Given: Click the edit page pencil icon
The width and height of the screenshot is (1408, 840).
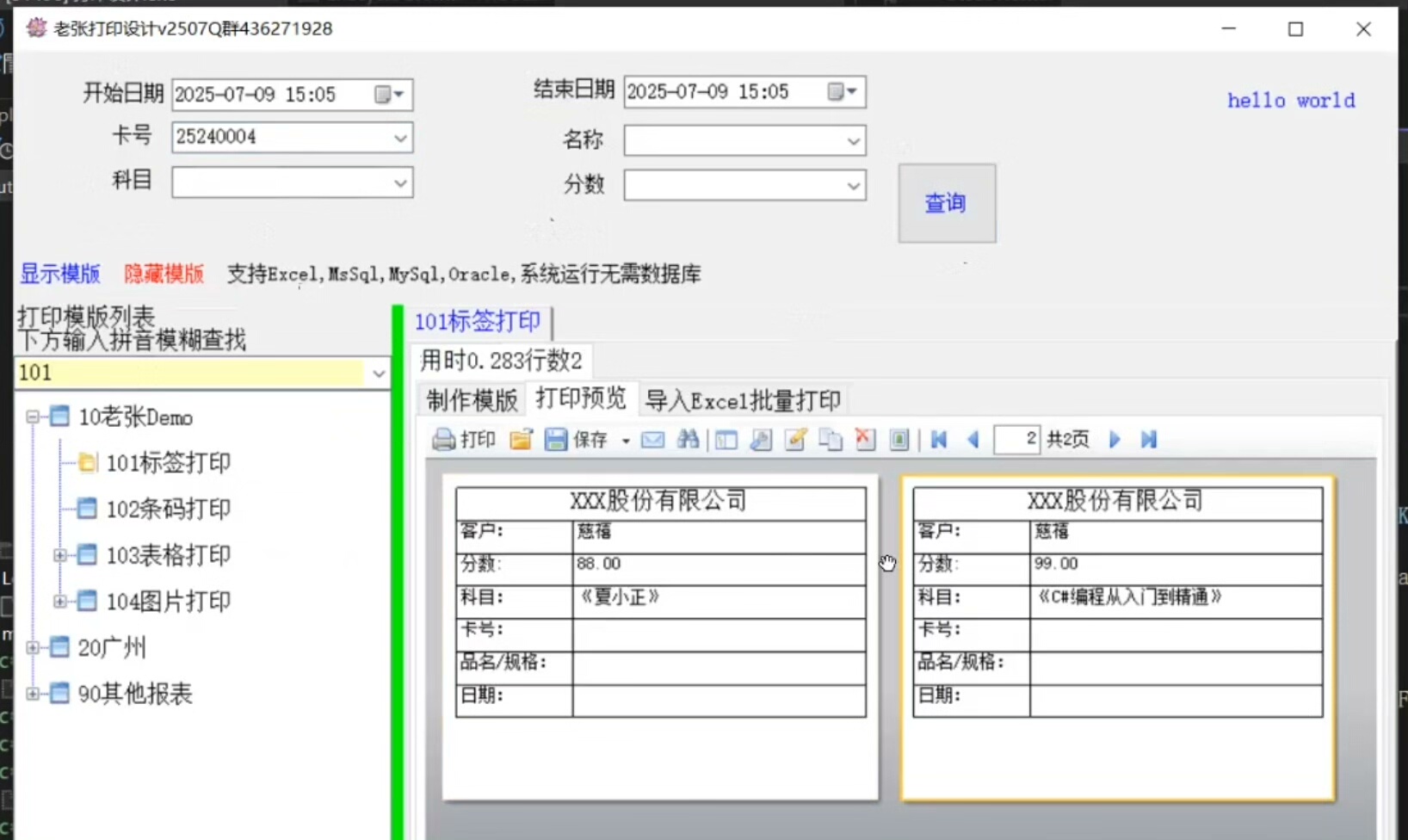Looking at the screenshot, I should 796,440.
